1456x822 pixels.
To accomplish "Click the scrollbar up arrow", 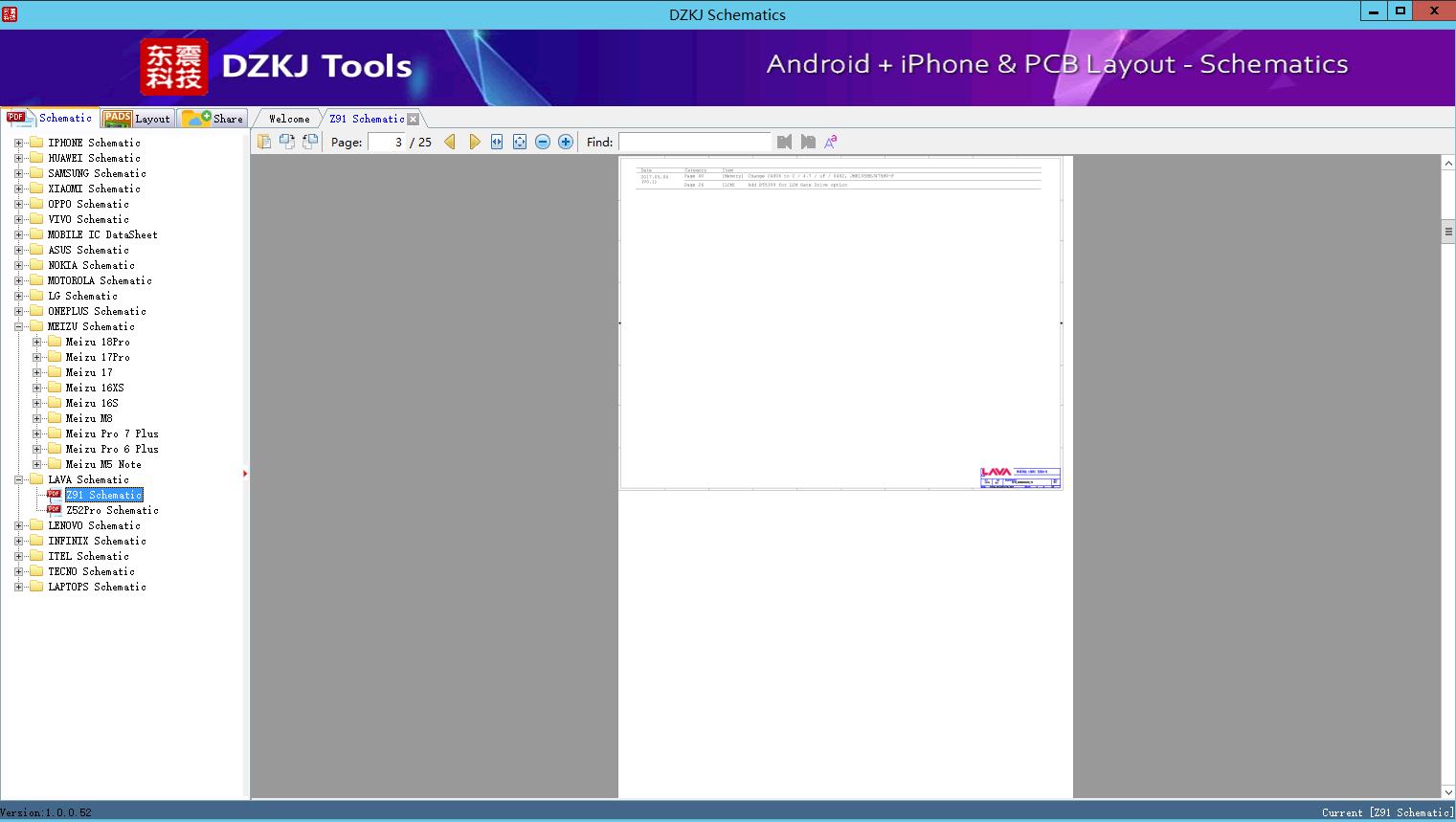I will click(1448, 164).
